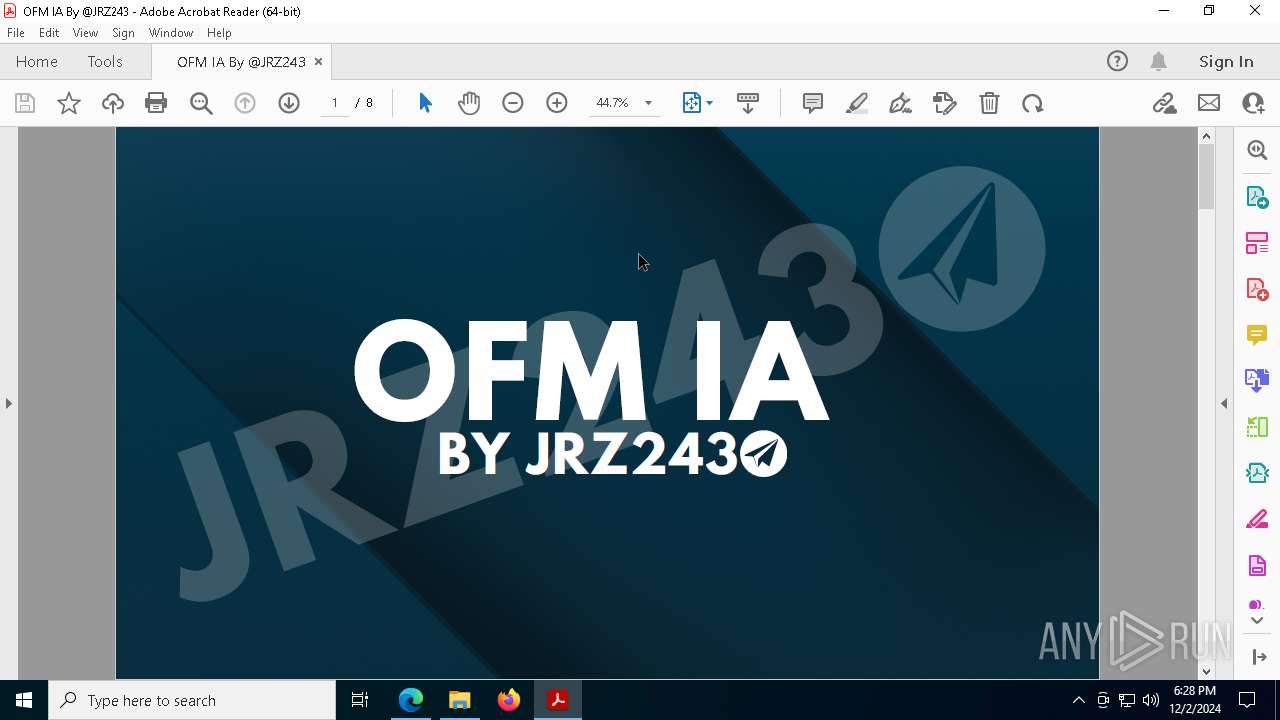1280x720 pixels.
Task: Open the sign document pen tool
Action: 901,103
